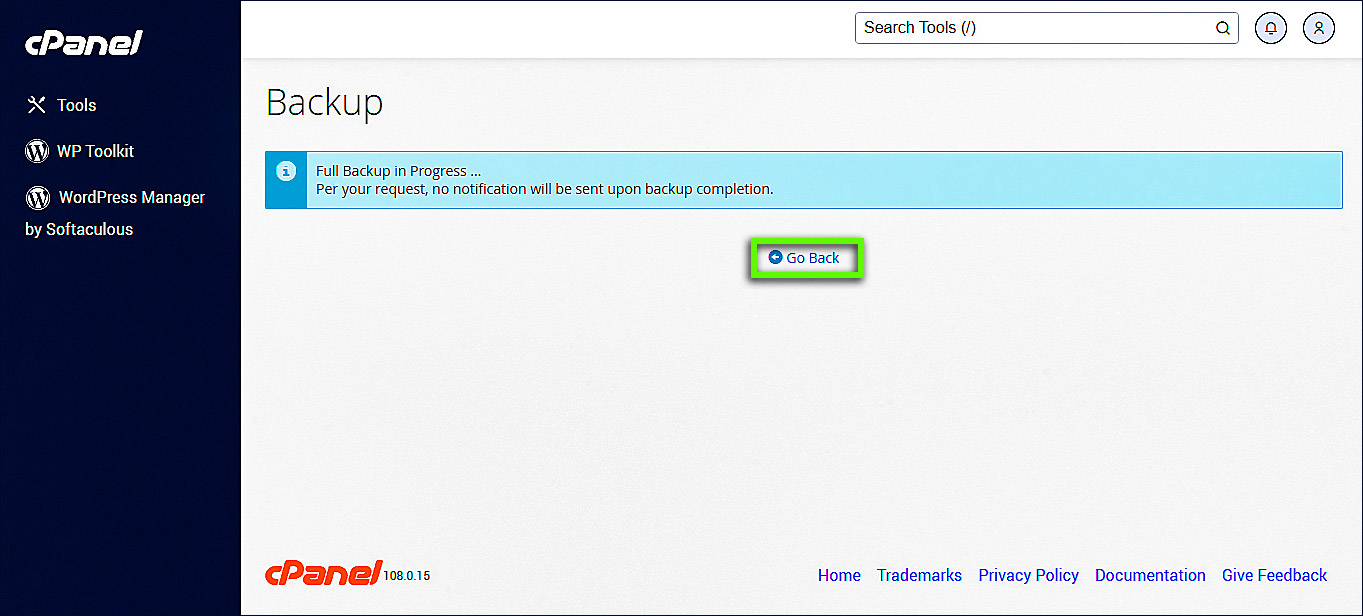Open the notifications bell

tap(1271, 28)
